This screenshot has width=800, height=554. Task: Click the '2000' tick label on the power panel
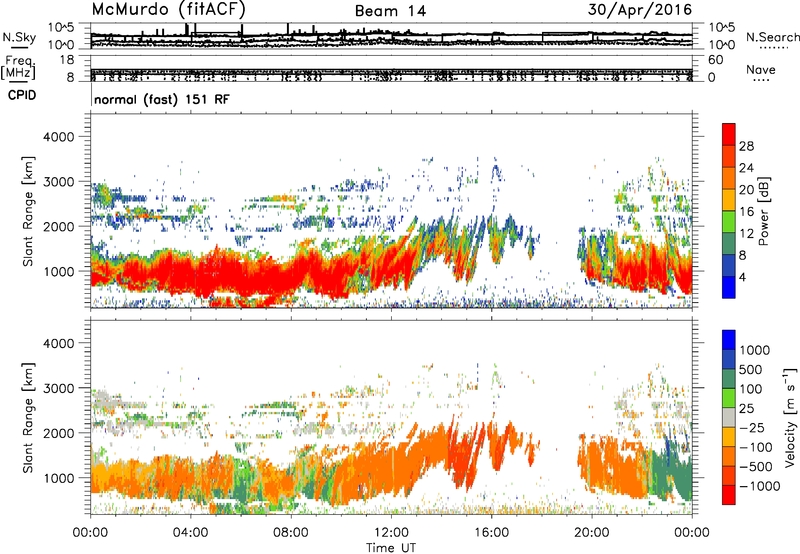click(x=59, y=226)
